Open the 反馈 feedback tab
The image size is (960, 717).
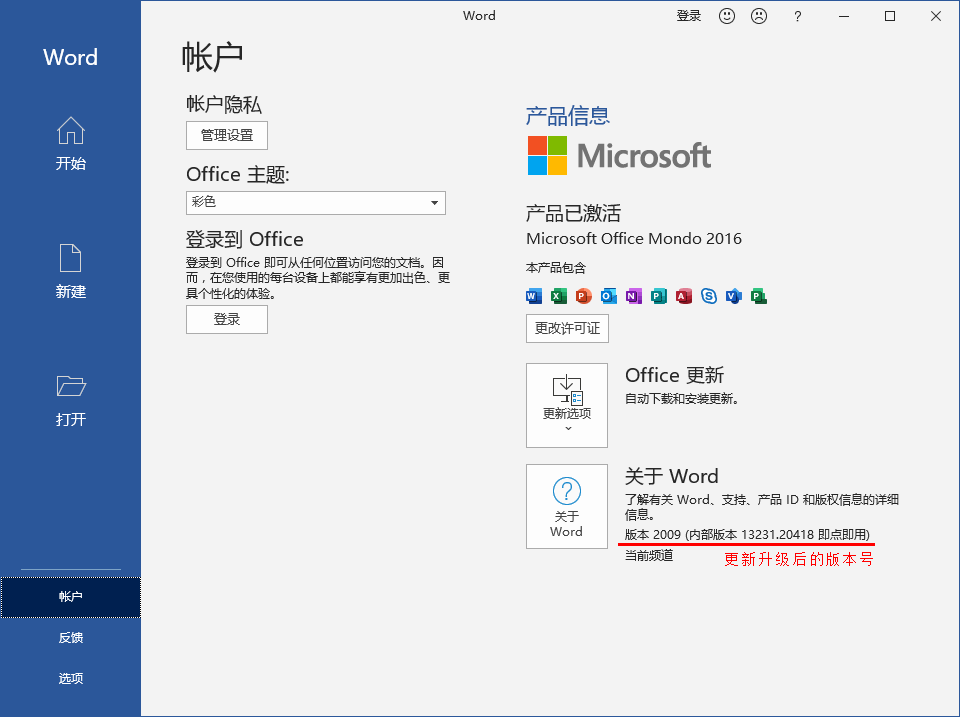click(x=70, y=637)
